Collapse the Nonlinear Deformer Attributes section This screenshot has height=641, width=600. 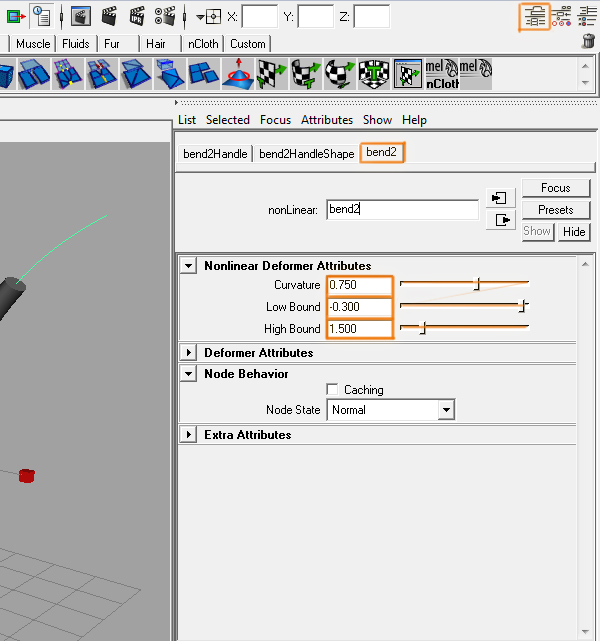[188, 266]
